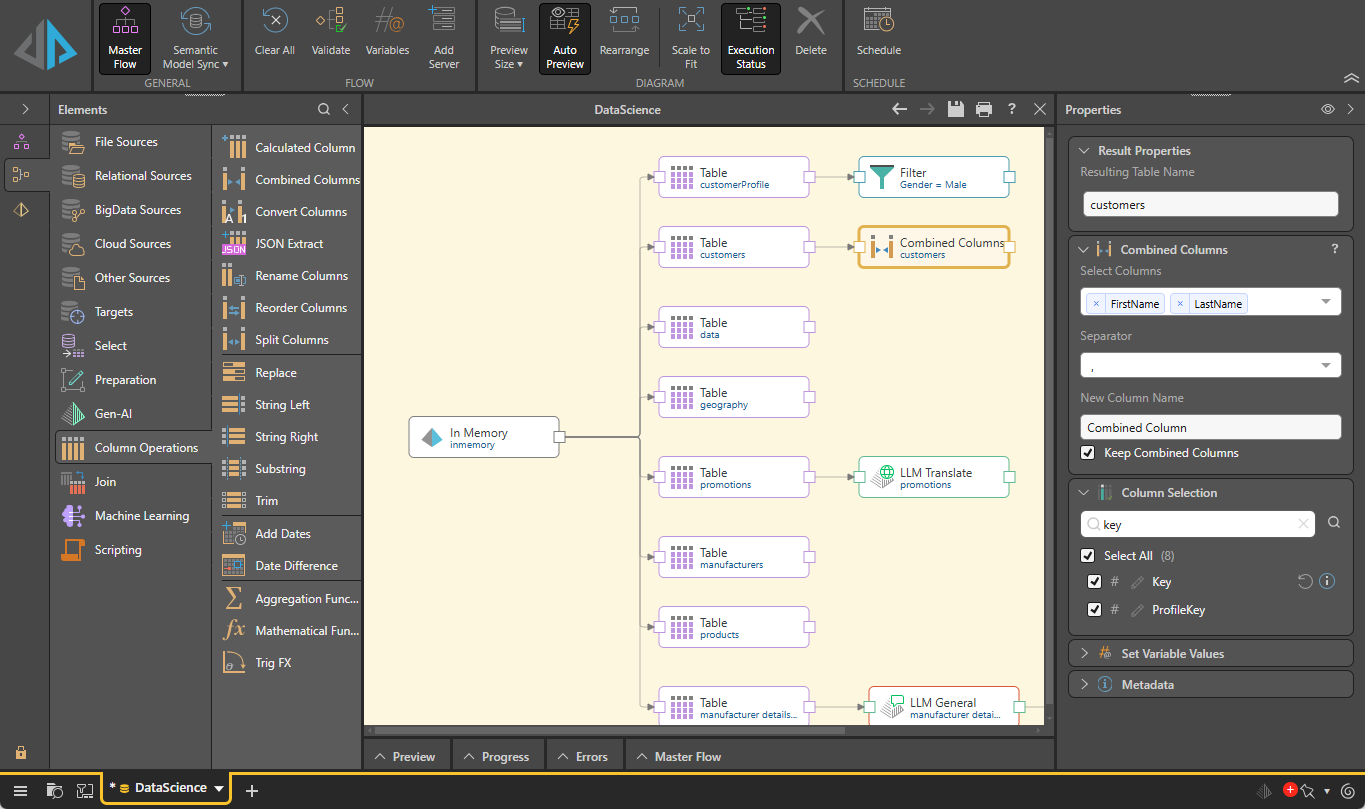Viewport: 1365px width, 809px height.
Task: Uncheck the Key column checkbox
Action: (1094, 582)
